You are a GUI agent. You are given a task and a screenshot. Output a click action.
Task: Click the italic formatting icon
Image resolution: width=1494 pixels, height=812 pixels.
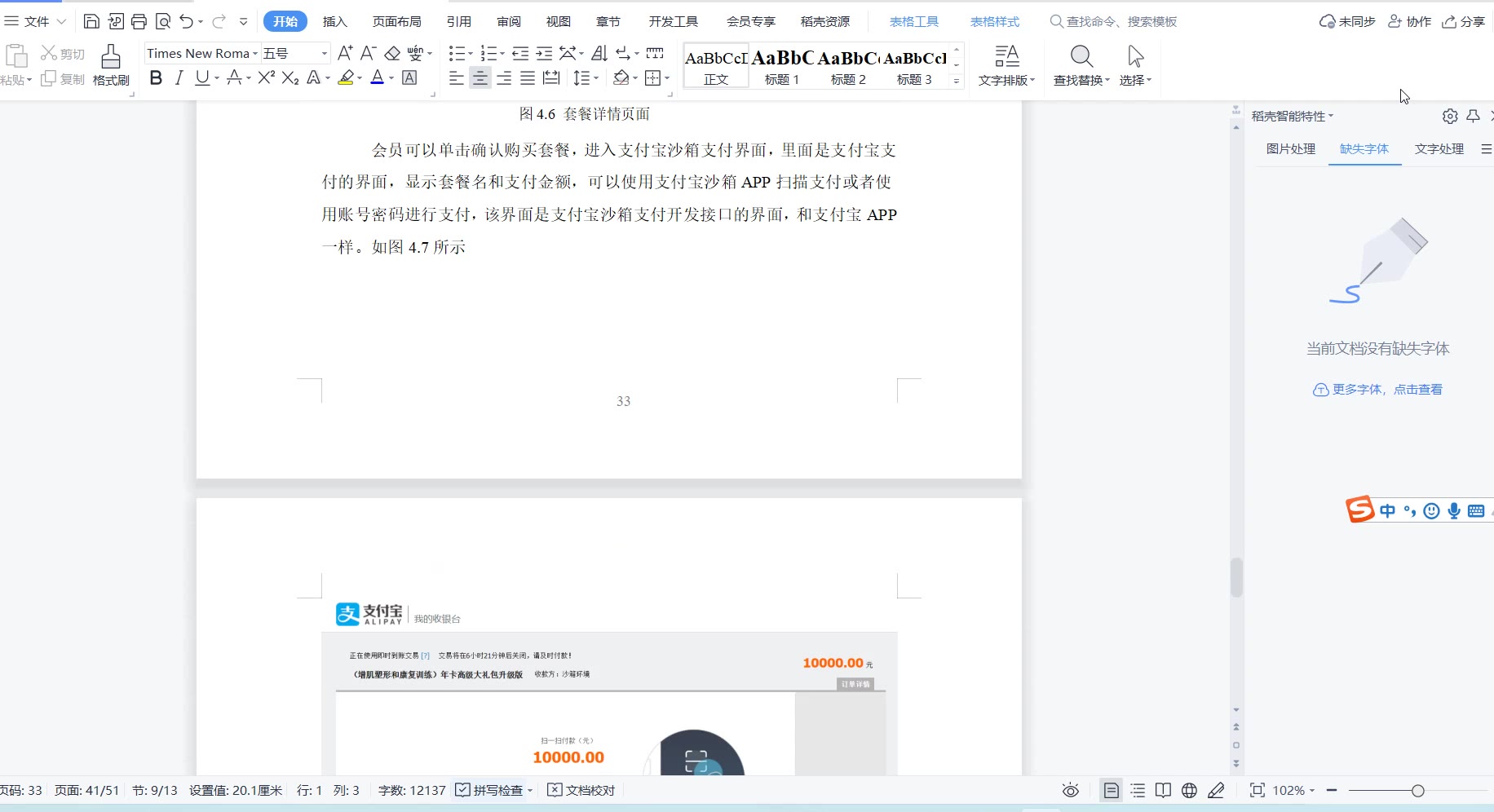pyautogui.click(x=179, y=78)
